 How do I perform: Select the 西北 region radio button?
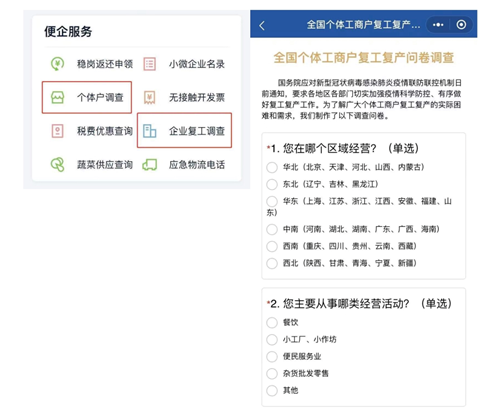pos(272,263)
